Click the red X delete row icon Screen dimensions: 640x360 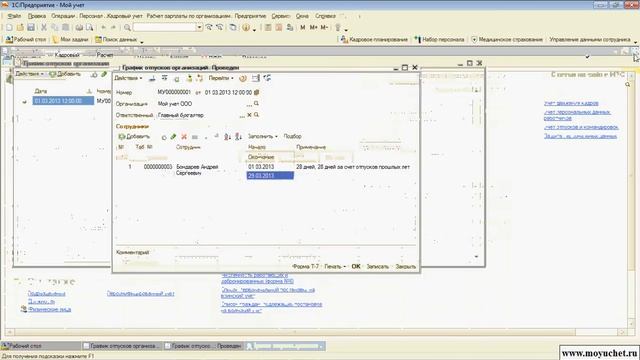coord(184,137)
